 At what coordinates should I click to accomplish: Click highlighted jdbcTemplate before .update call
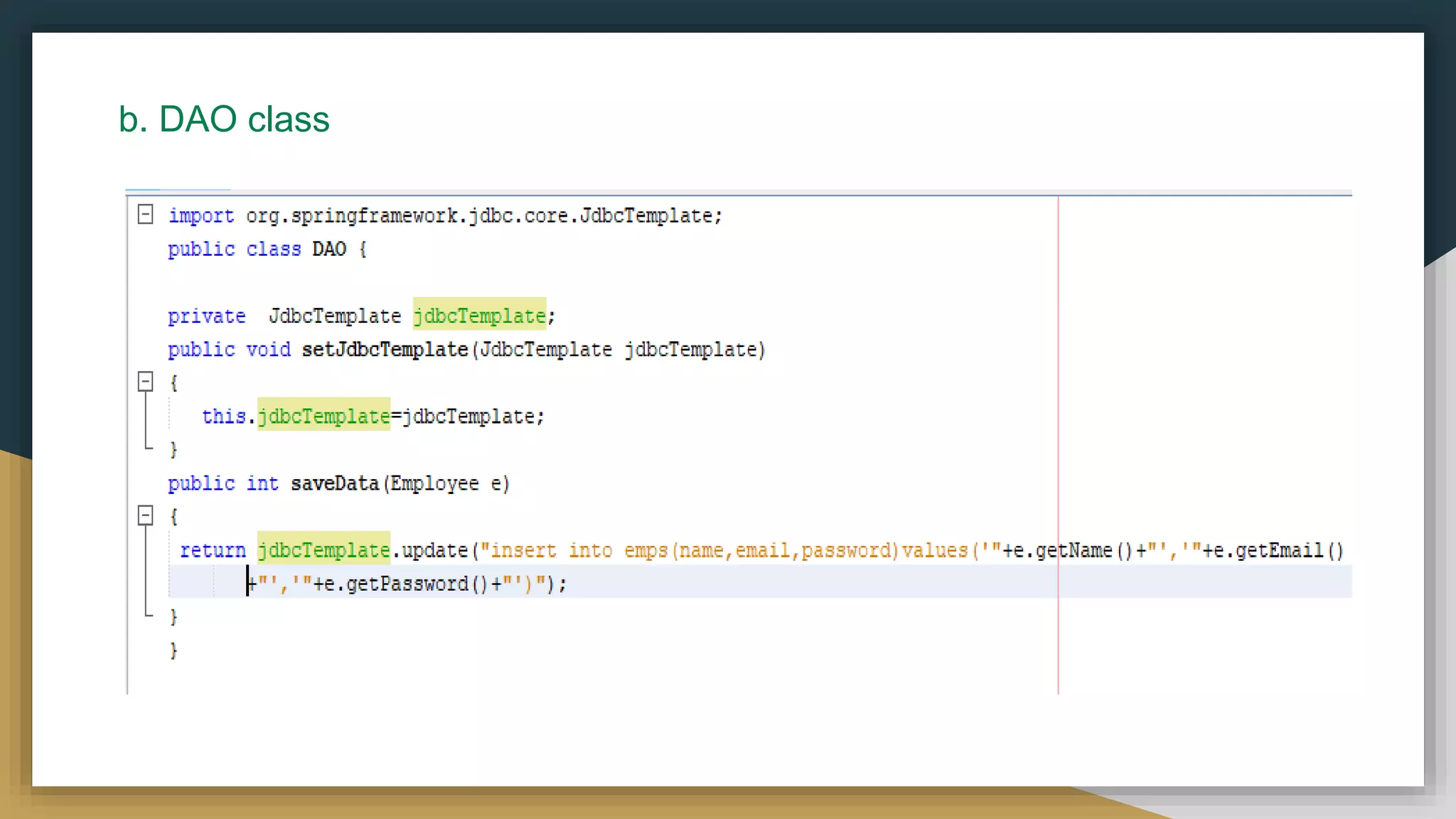pyautogui.click(x=323, y=550)
